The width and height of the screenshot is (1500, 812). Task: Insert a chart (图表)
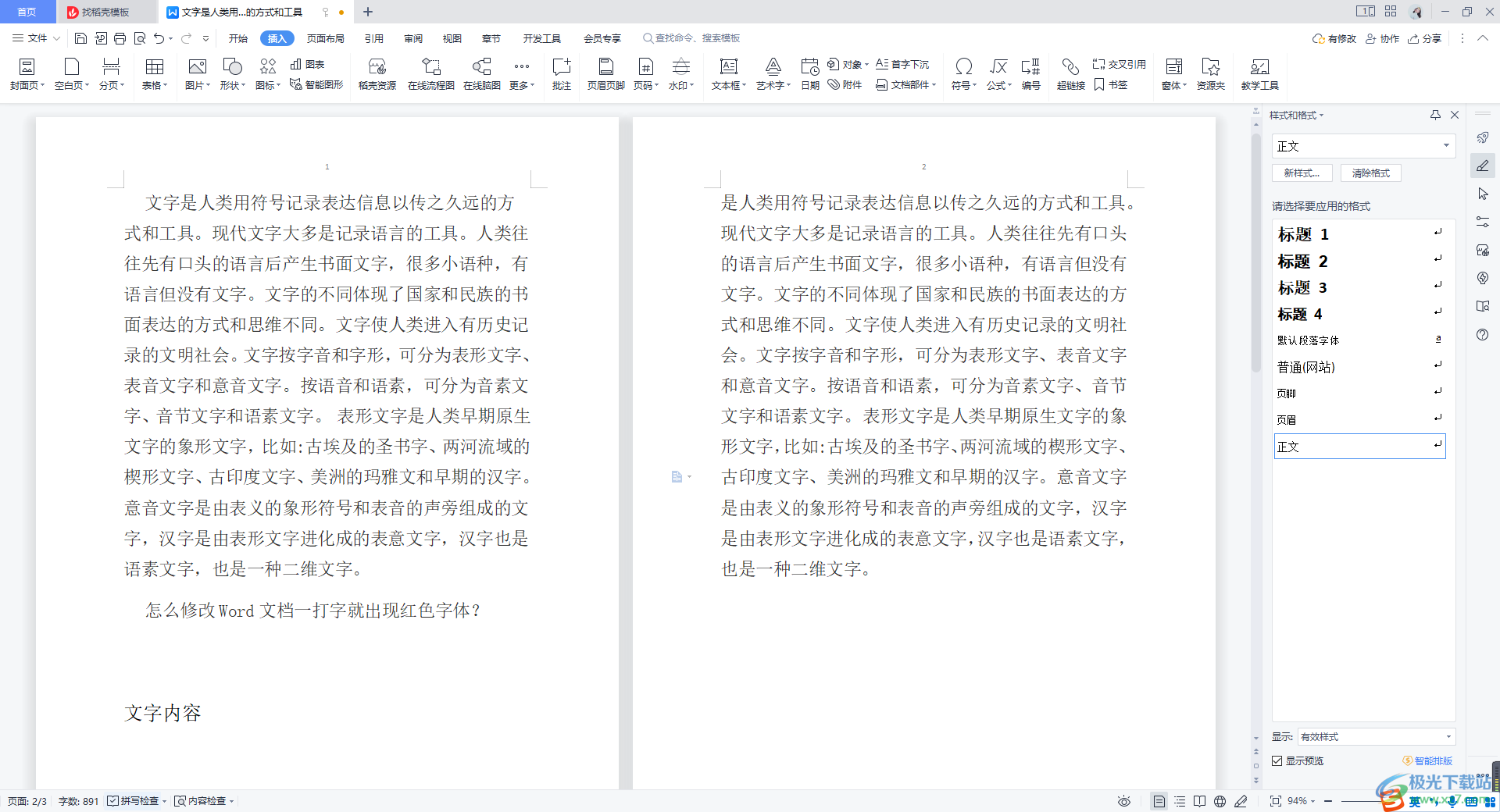pyautogui.click(x=307, y=64)
